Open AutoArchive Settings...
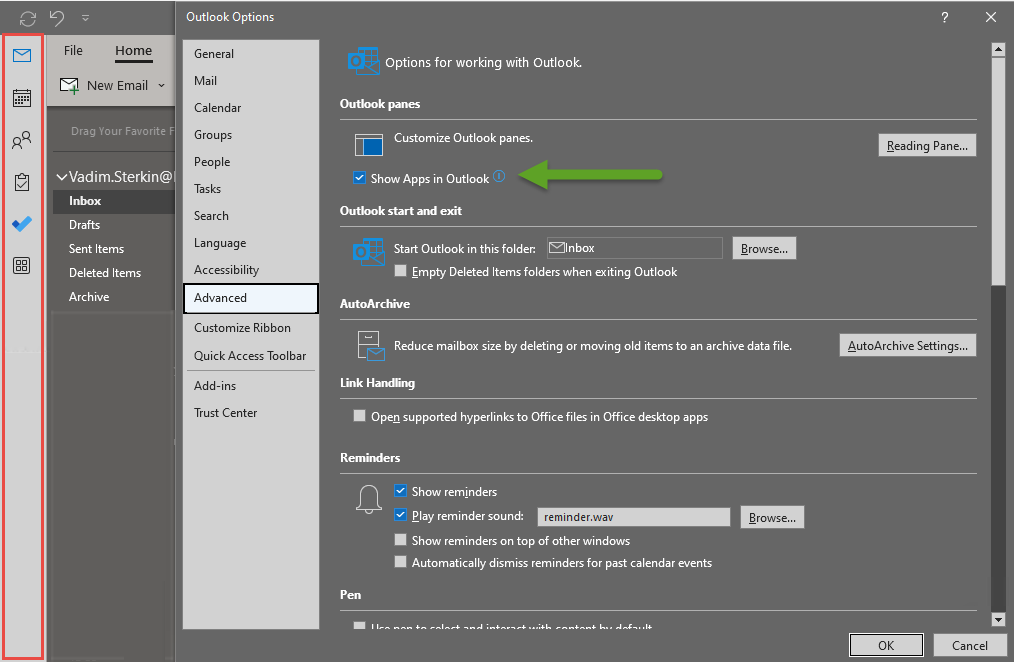 (x=907, y=345)
